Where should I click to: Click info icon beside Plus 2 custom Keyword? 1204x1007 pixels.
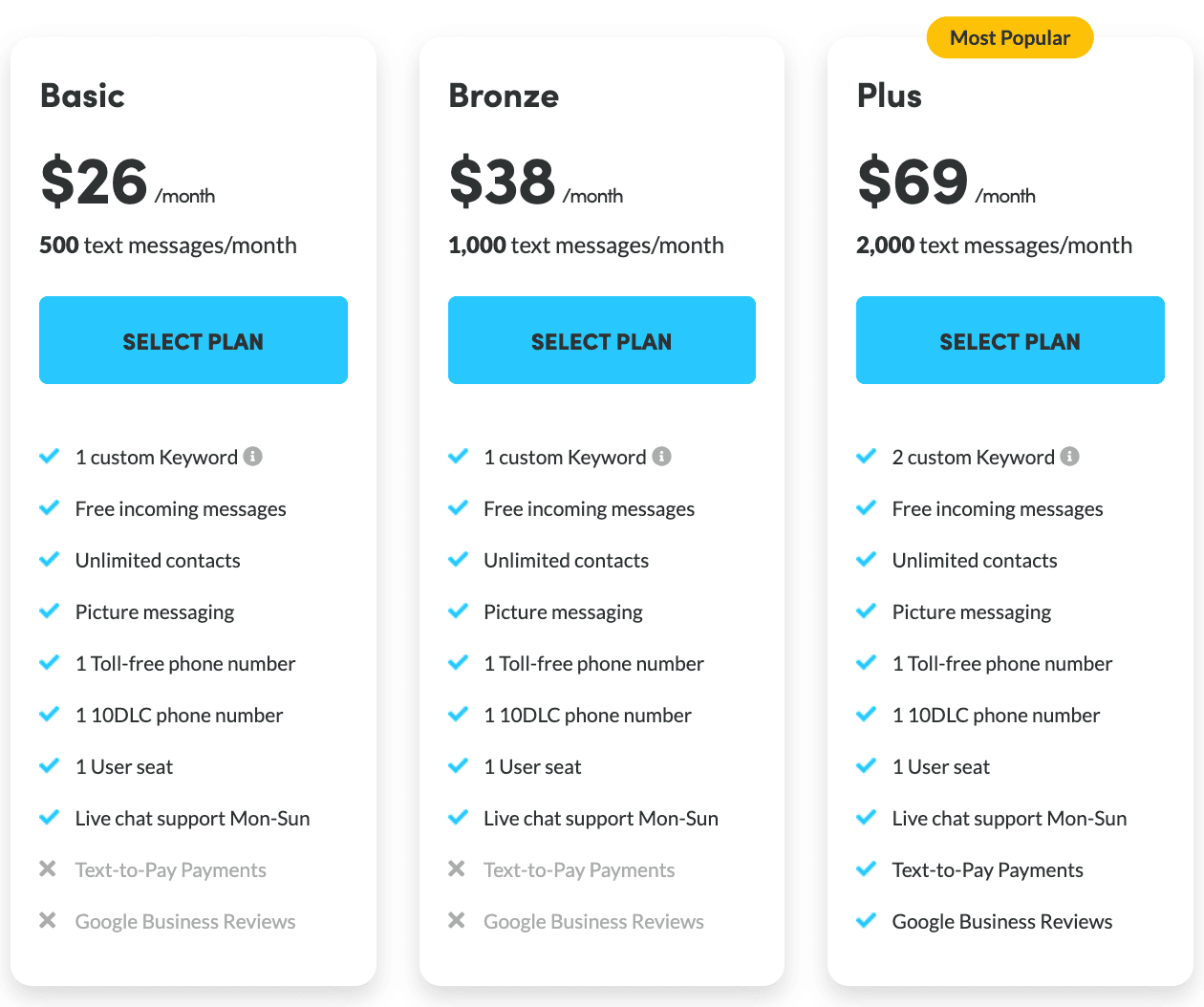[1070, 457]
